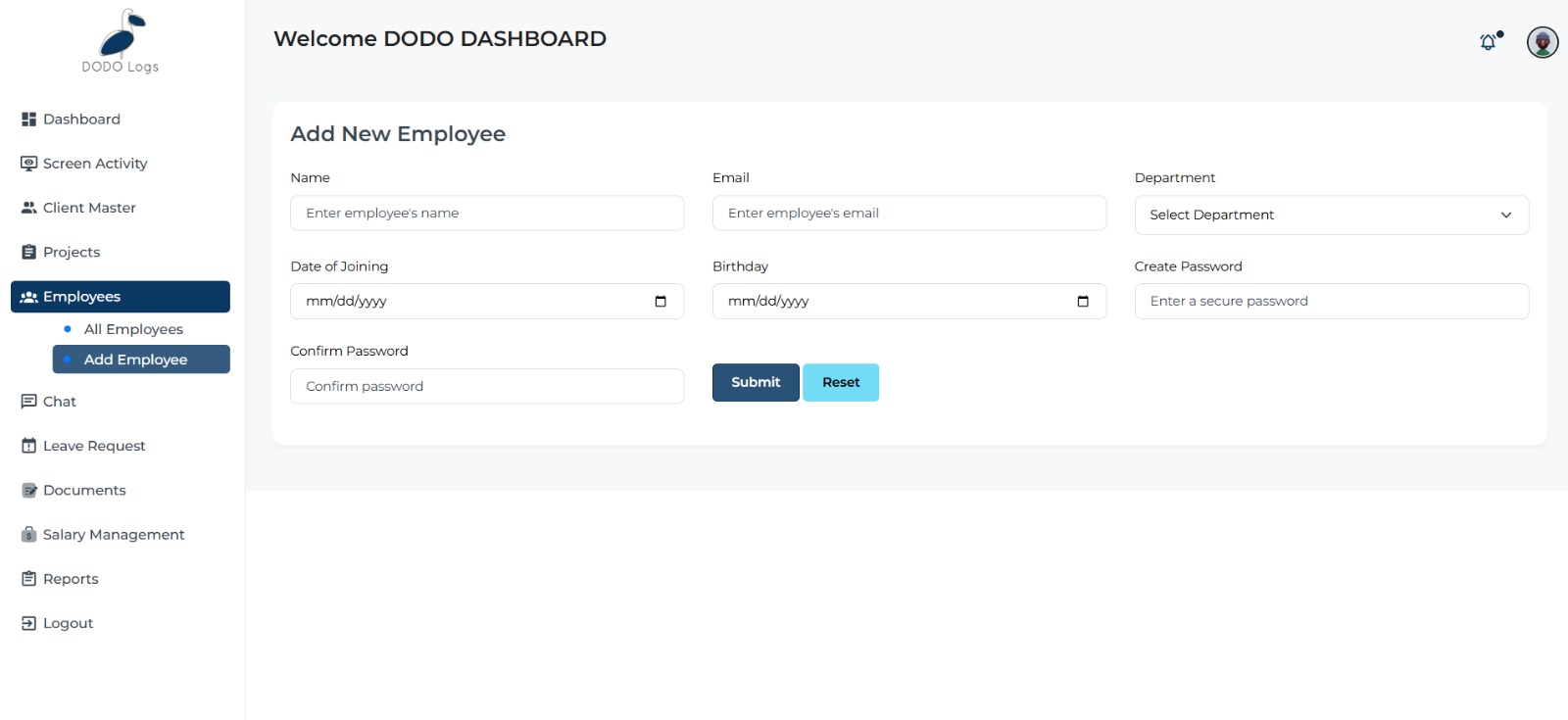
Task: Click the notification bell icon
Action: (x=1488, y=42)
